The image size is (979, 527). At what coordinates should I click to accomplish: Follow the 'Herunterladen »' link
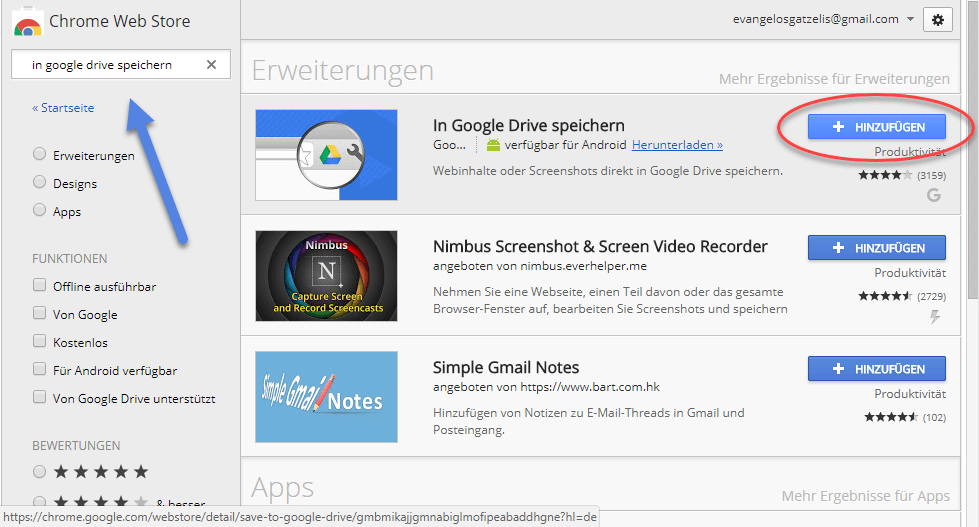click(x=677, y=146)
